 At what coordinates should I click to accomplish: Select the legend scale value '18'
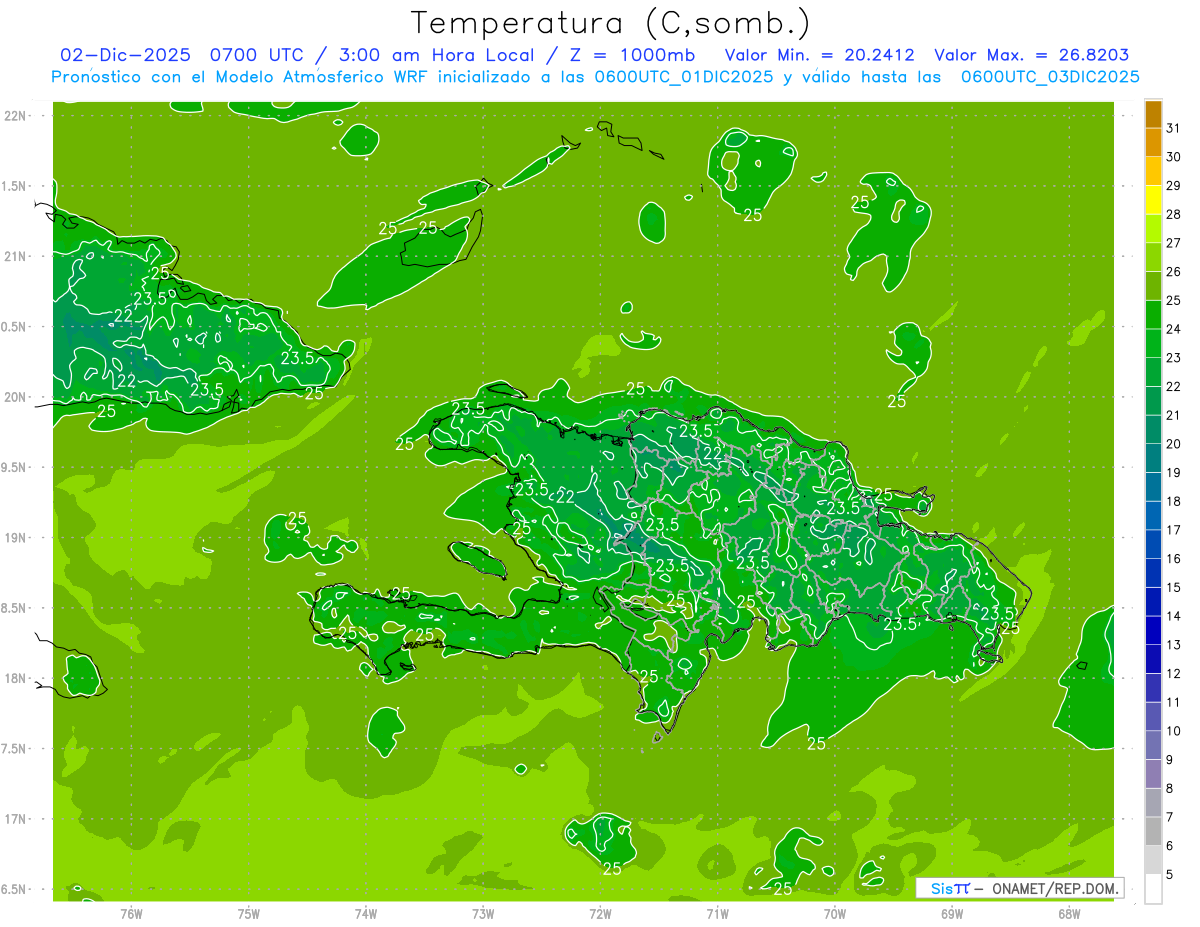pyautogui.click(x=1174, y=501)
